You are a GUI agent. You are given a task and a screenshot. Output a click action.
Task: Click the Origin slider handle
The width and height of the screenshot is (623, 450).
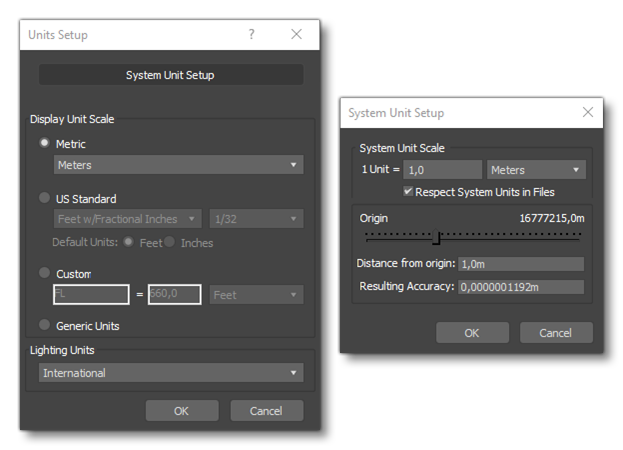coord(436,237)
